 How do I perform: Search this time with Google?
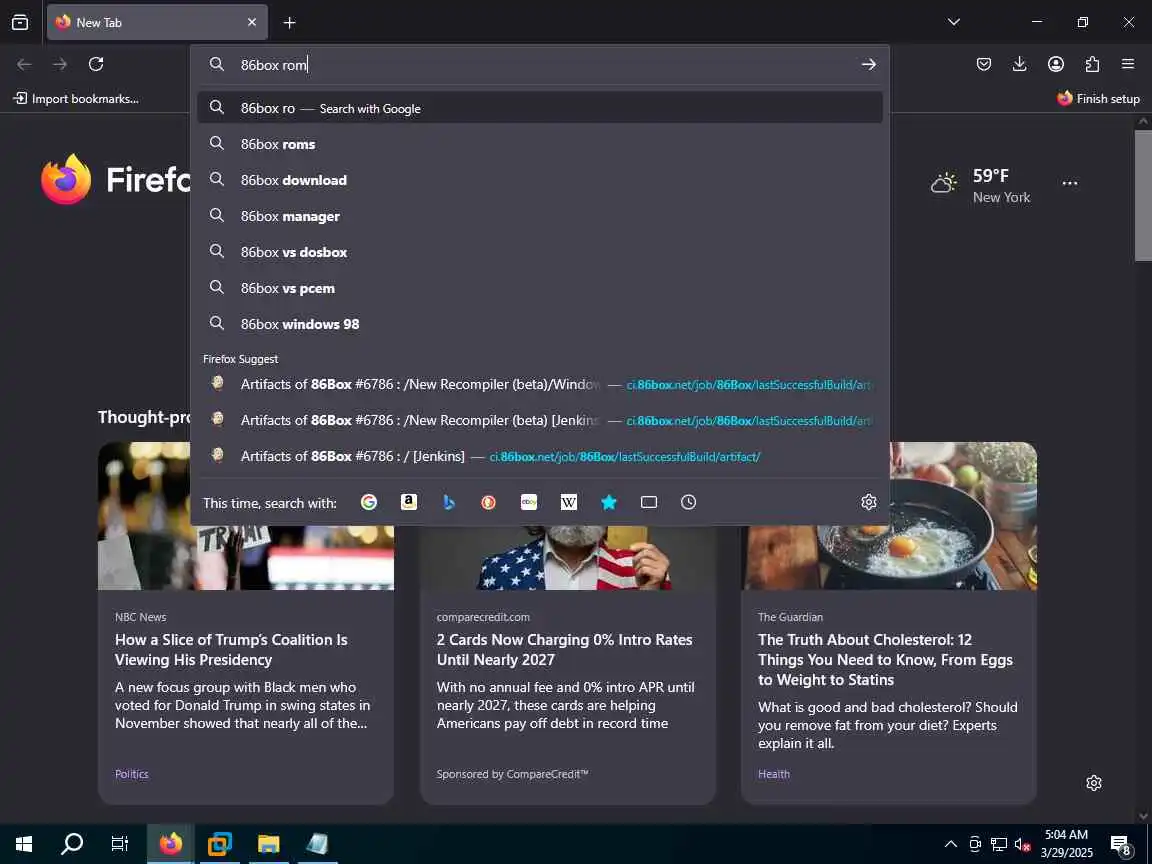coord(369,502)
